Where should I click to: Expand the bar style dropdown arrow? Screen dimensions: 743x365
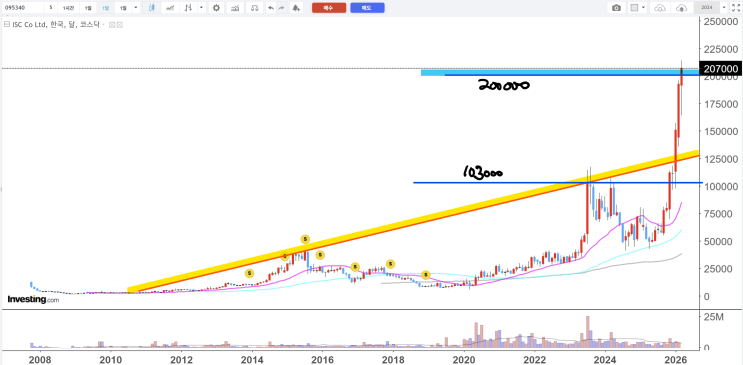(x=202, y=8)
